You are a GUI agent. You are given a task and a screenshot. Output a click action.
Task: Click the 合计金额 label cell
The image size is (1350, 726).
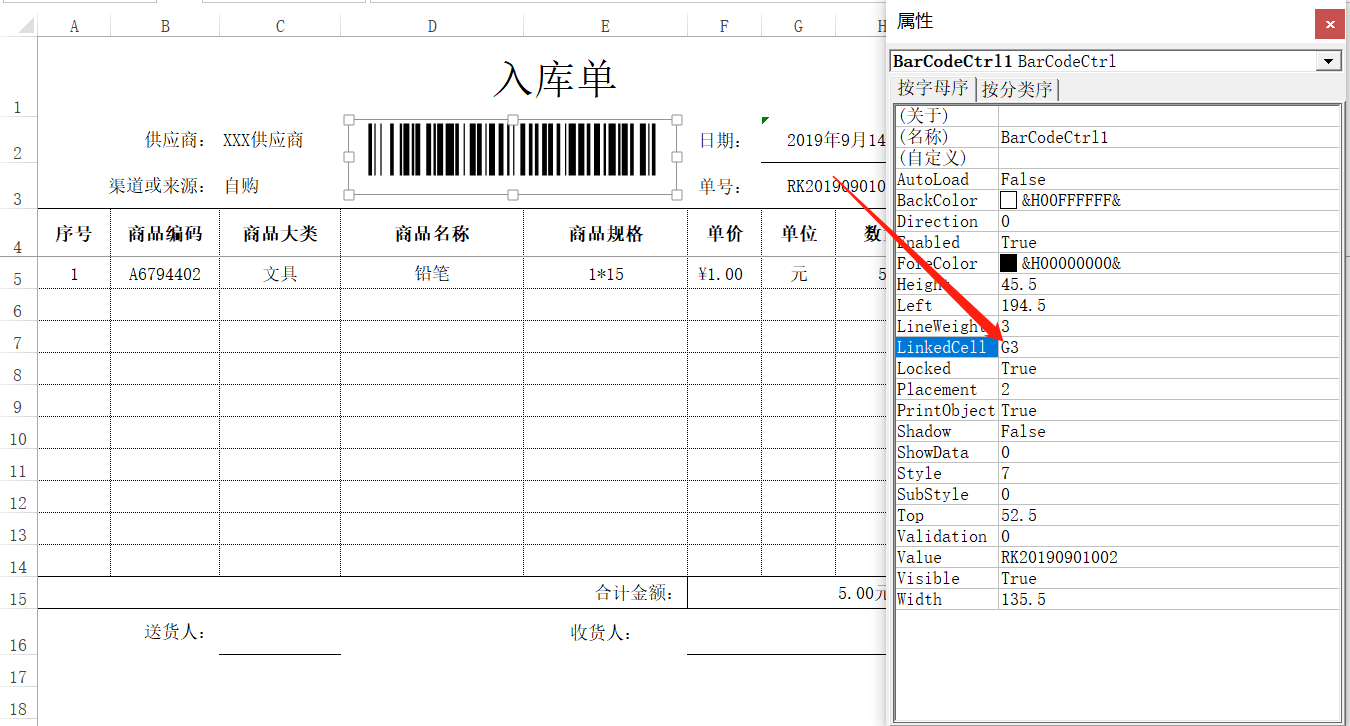[x=636, y=593]
